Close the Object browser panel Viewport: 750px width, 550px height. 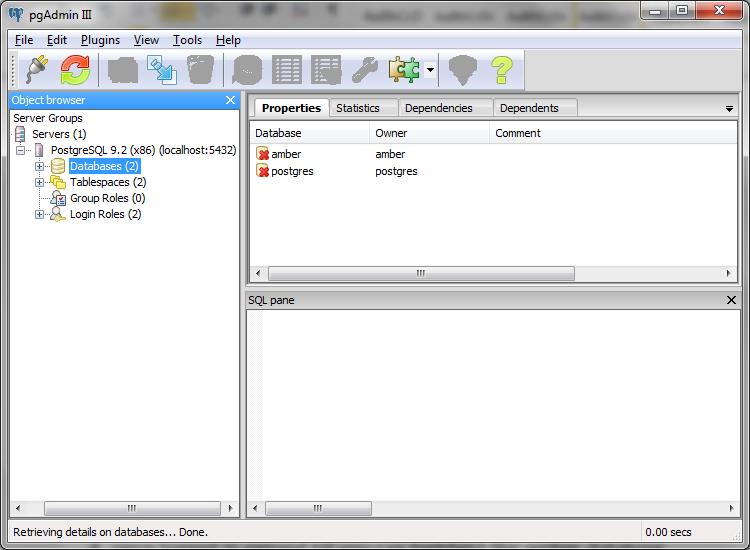[x=230, y=100]
